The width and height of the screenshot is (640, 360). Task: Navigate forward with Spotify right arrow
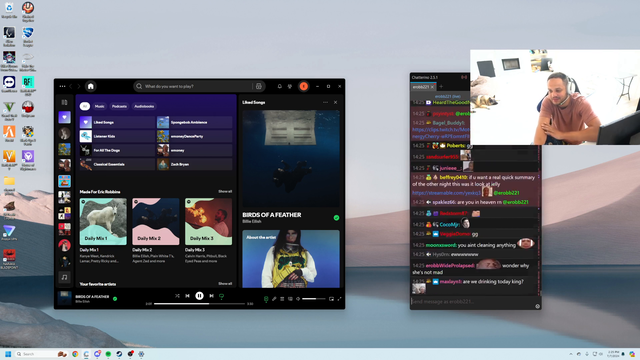click(79, 86)
